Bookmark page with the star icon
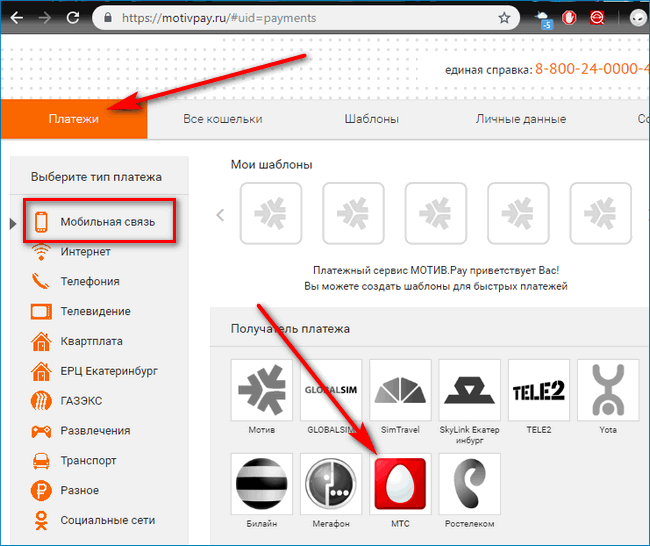Viewport: 650px width, 546px height. point(504,18)
